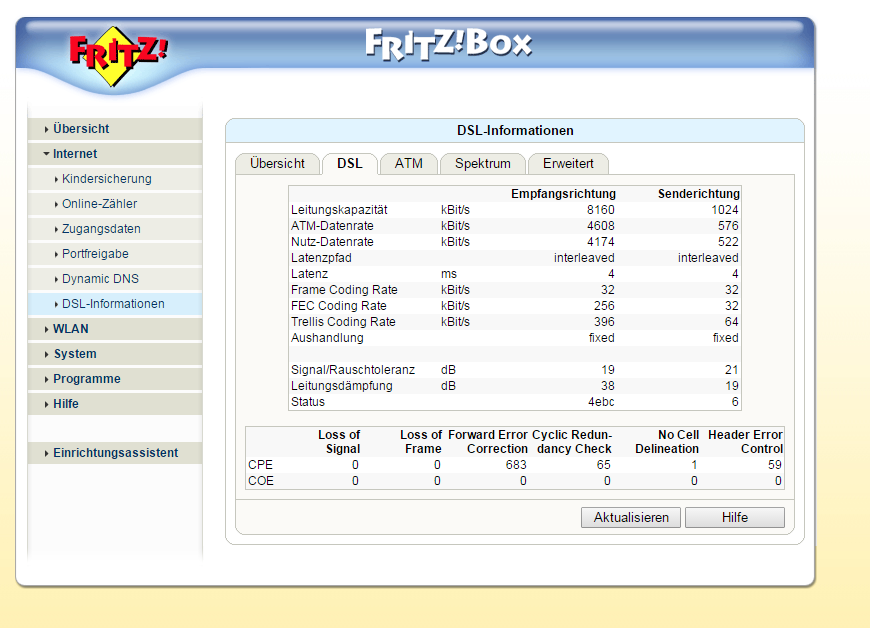Select CPE Header Error Control value 59

tap(775, 466)
